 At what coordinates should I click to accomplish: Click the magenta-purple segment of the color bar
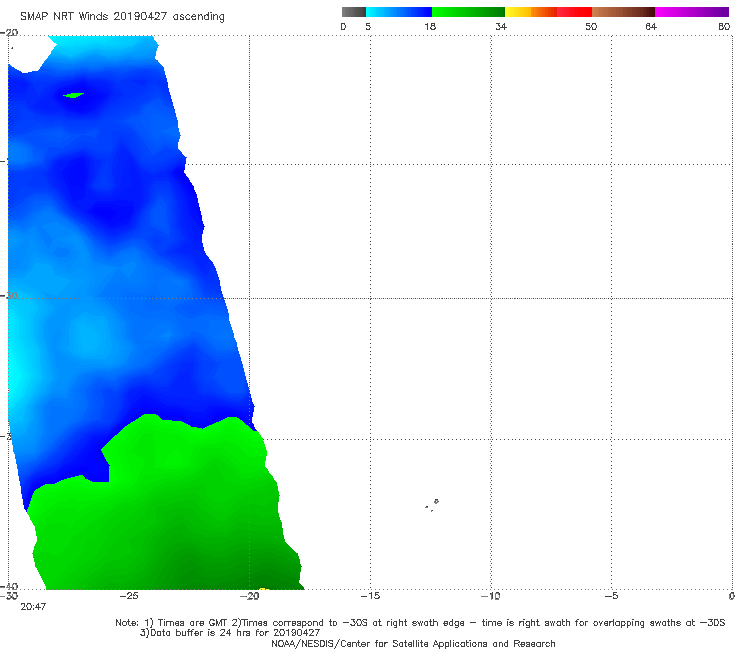[692, 12]
